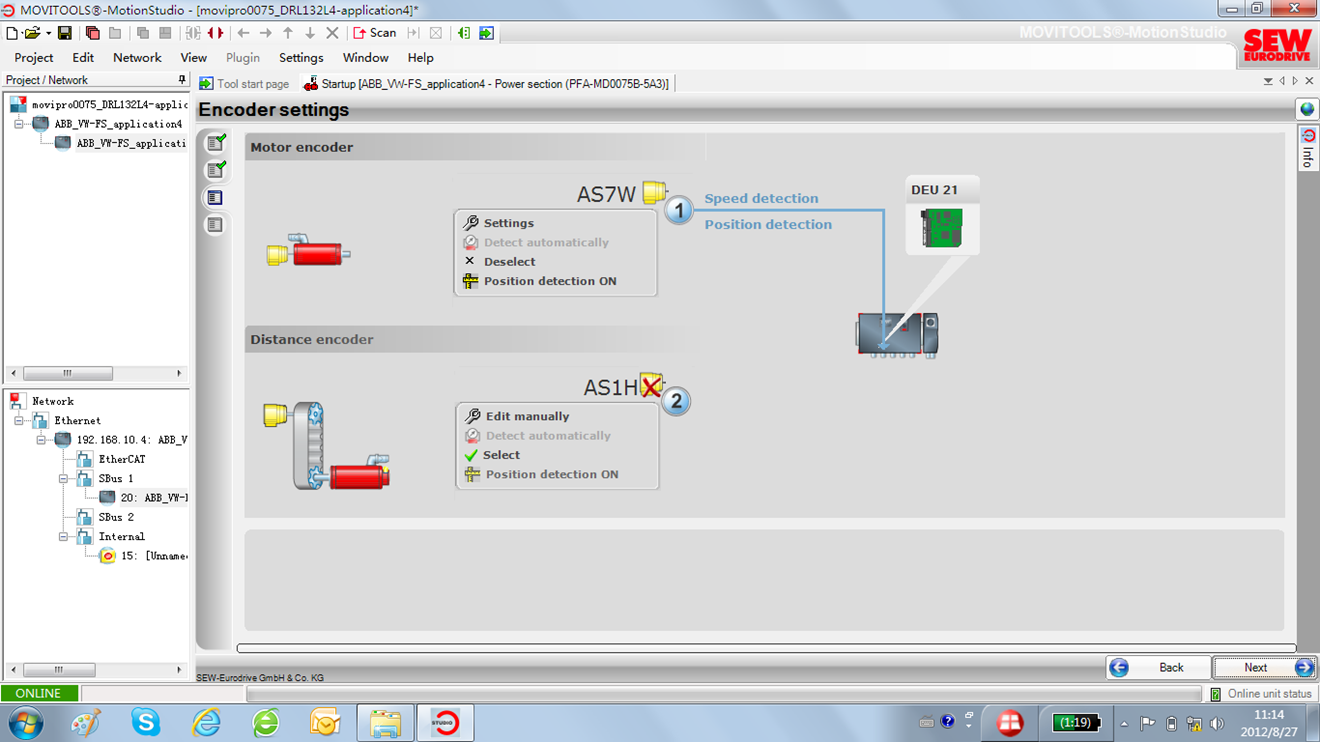This screenshot has width=1320, height=742.
Task: Switch to the Tool start page tab
Action: point(245,84)
